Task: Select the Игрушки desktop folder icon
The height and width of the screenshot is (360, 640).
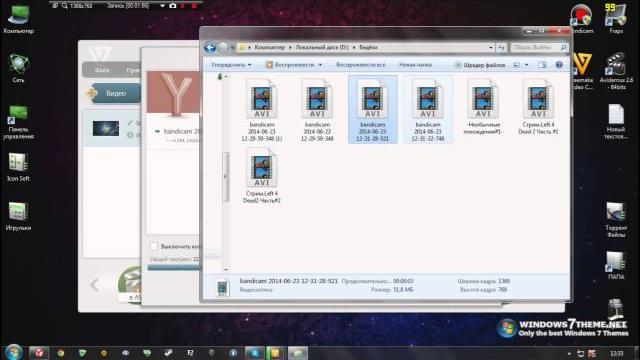Action: click(18, 216)
